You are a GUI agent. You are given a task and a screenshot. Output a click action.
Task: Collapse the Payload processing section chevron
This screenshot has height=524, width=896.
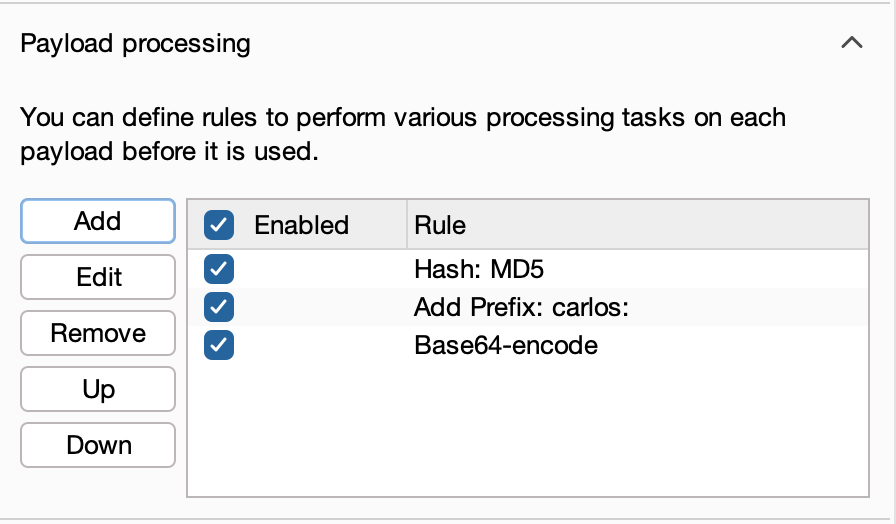pyautogui.click(x=852, y=43)
